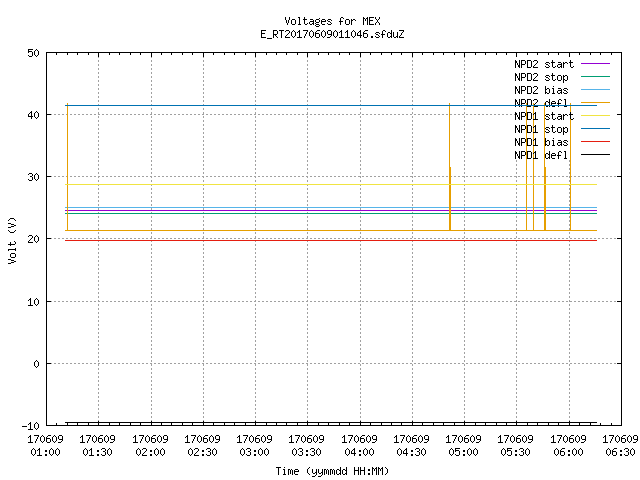640x480 pixels.
Task: Select the filename E_RT20170609011046.sfduZ subtitle
Action: pyautogui.click(x=332, y=34)
